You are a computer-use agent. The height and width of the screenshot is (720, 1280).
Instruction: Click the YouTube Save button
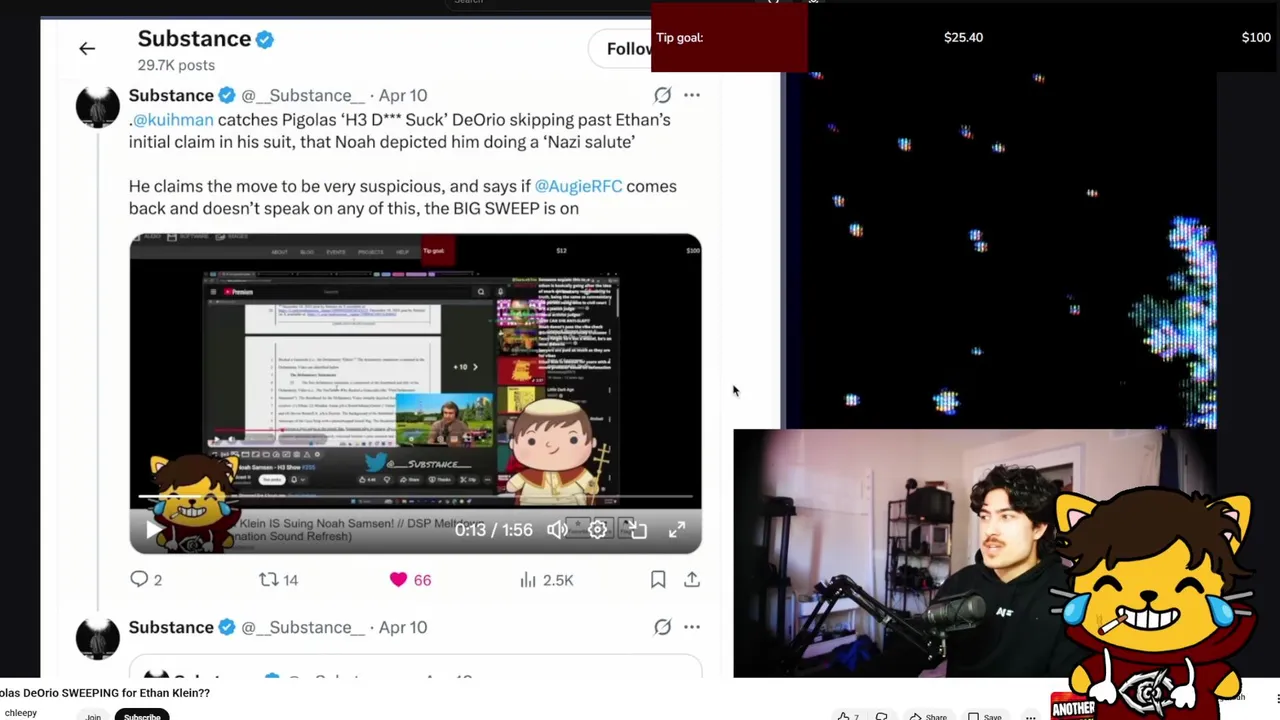coord(984,716)
